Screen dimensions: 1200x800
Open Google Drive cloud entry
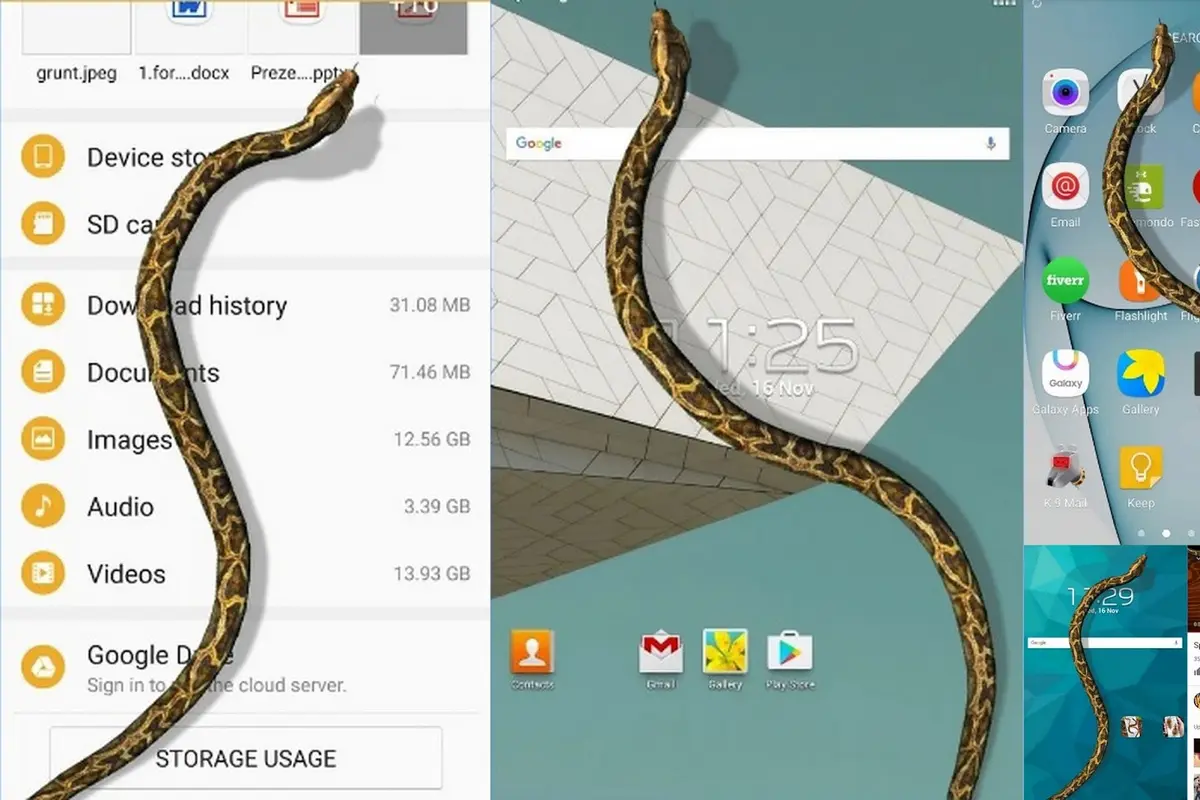245,667
